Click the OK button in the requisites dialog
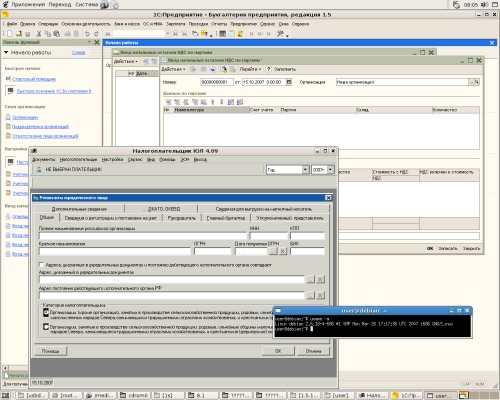The width and height of the screenshot is (500, 400). coord(278,351)
